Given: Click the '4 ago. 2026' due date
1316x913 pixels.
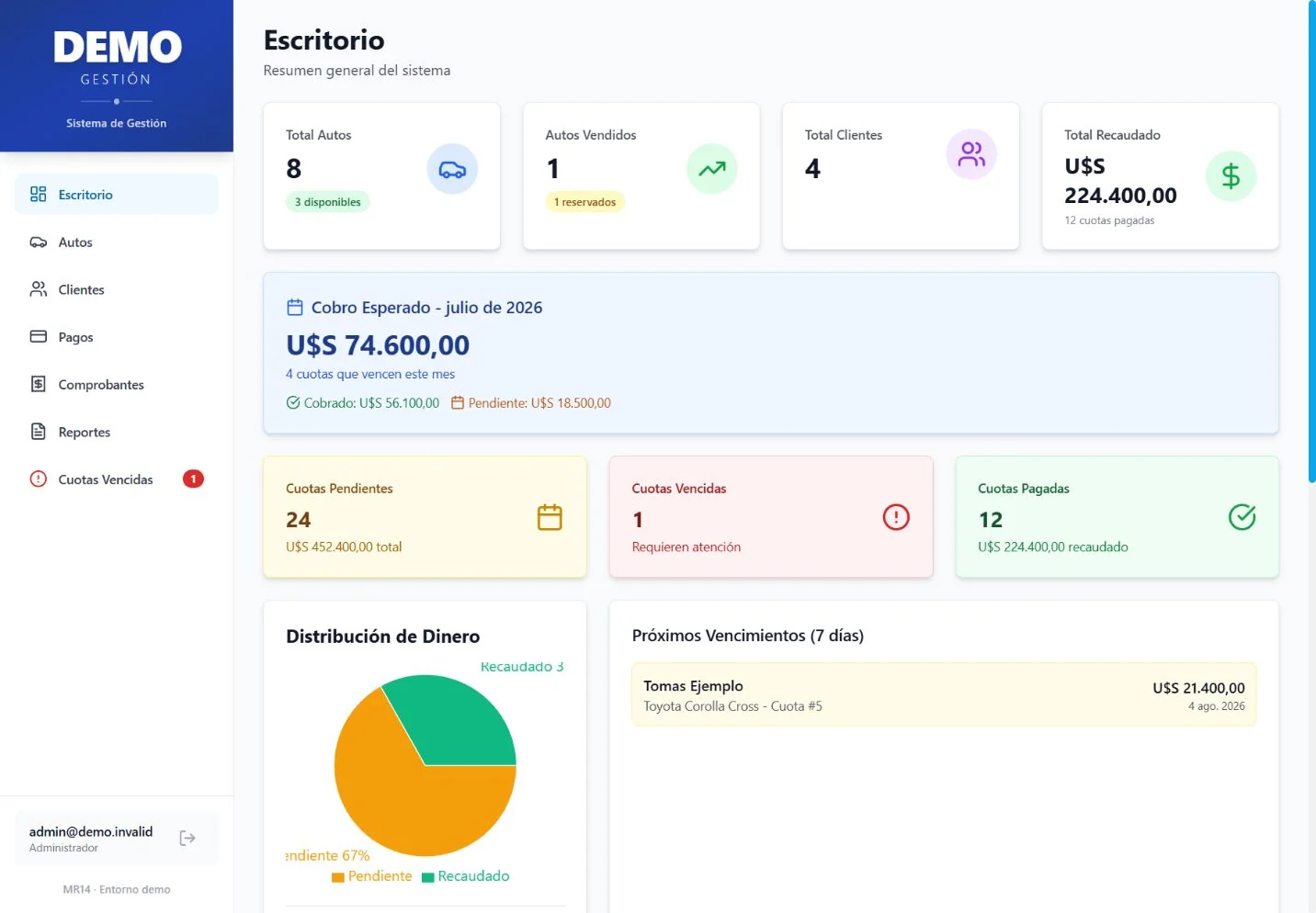Looking at the screenshot, I should pos(1217,706).
